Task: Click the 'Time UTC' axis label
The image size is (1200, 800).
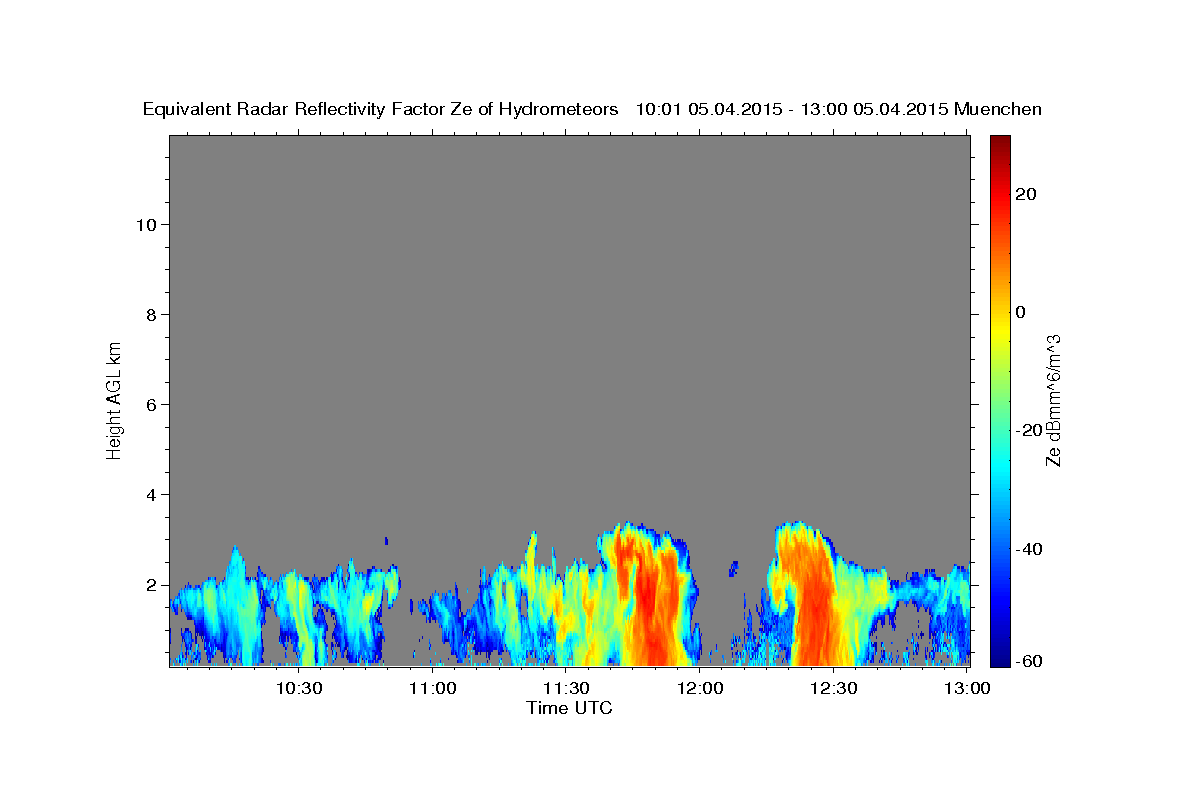Action: 569,708
